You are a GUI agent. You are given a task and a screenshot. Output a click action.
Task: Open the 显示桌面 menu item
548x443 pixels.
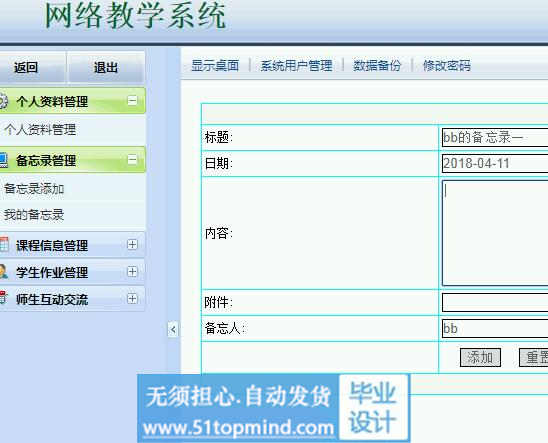pyautogui.click(x=215, y=65)
